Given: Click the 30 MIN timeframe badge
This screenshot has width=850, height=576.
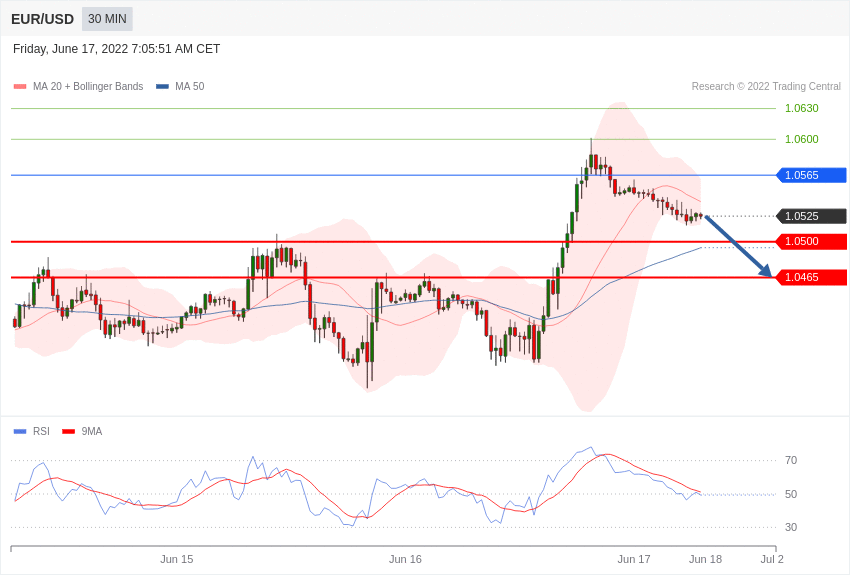Looking at the screenshot, I should click(x=107, y=19).
